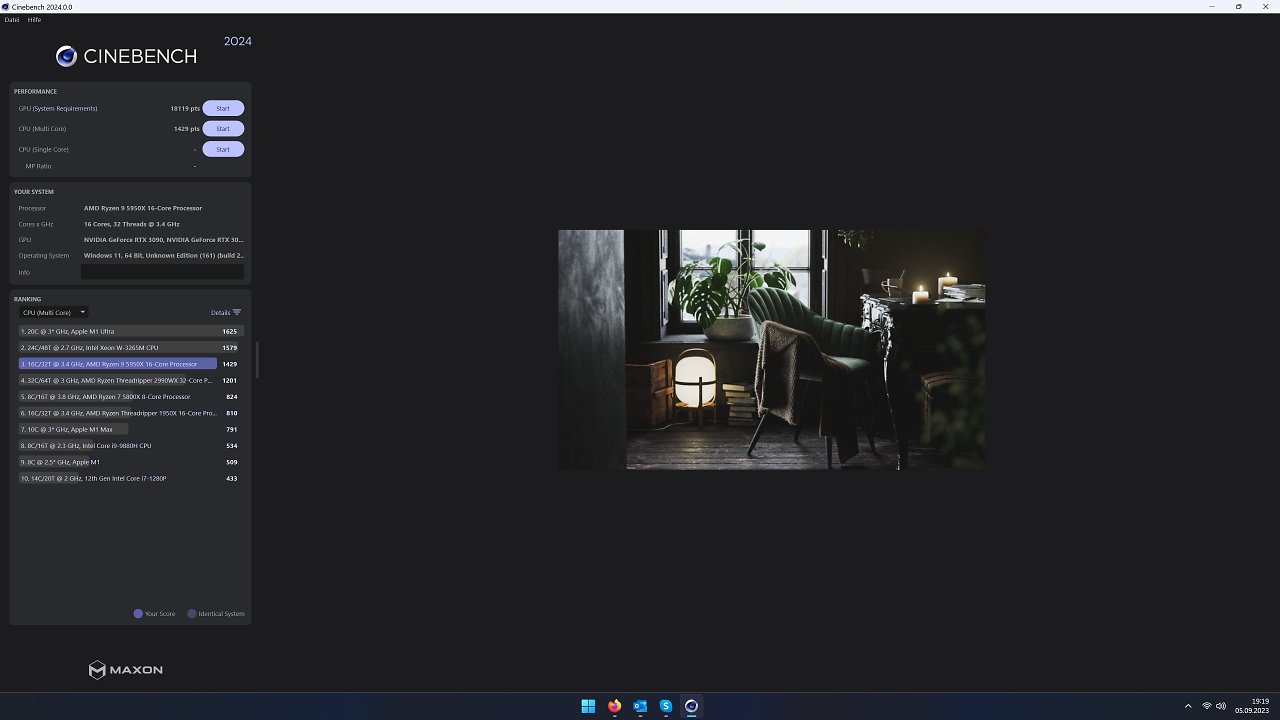Select the Intel Core i9-9880H ranking row

(131, 445)
